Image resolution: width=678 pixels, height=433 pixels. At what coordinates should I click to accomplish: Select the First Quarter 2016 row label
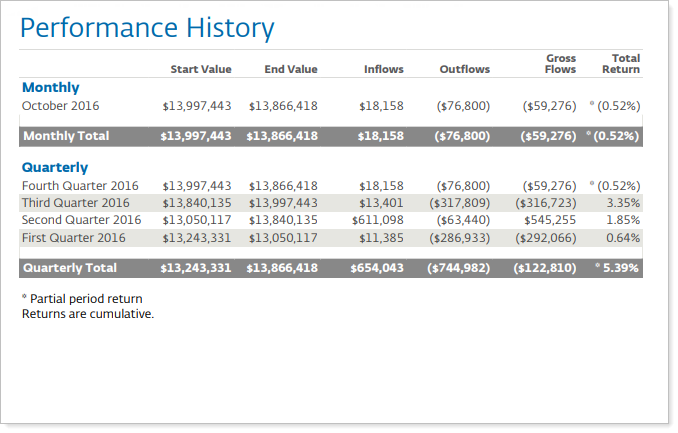(74, 237)
